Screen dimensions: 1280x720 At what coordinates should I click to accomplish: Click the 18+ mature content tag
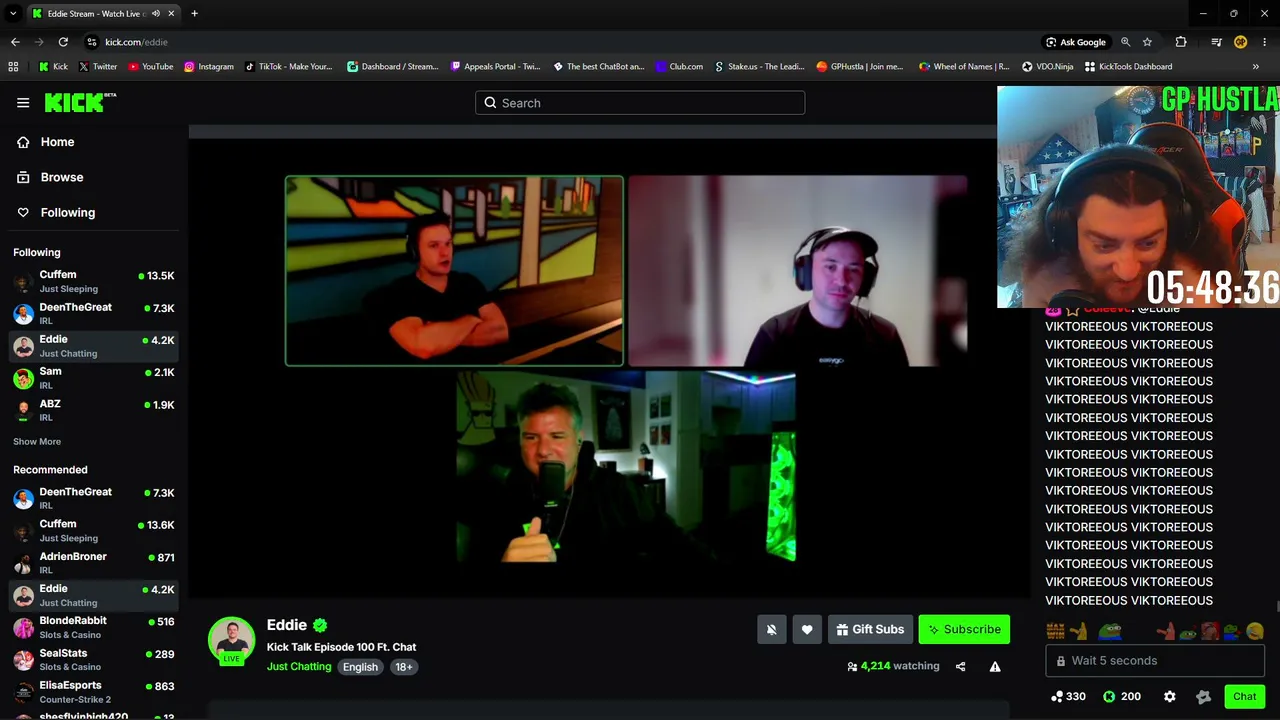[403, 667]
